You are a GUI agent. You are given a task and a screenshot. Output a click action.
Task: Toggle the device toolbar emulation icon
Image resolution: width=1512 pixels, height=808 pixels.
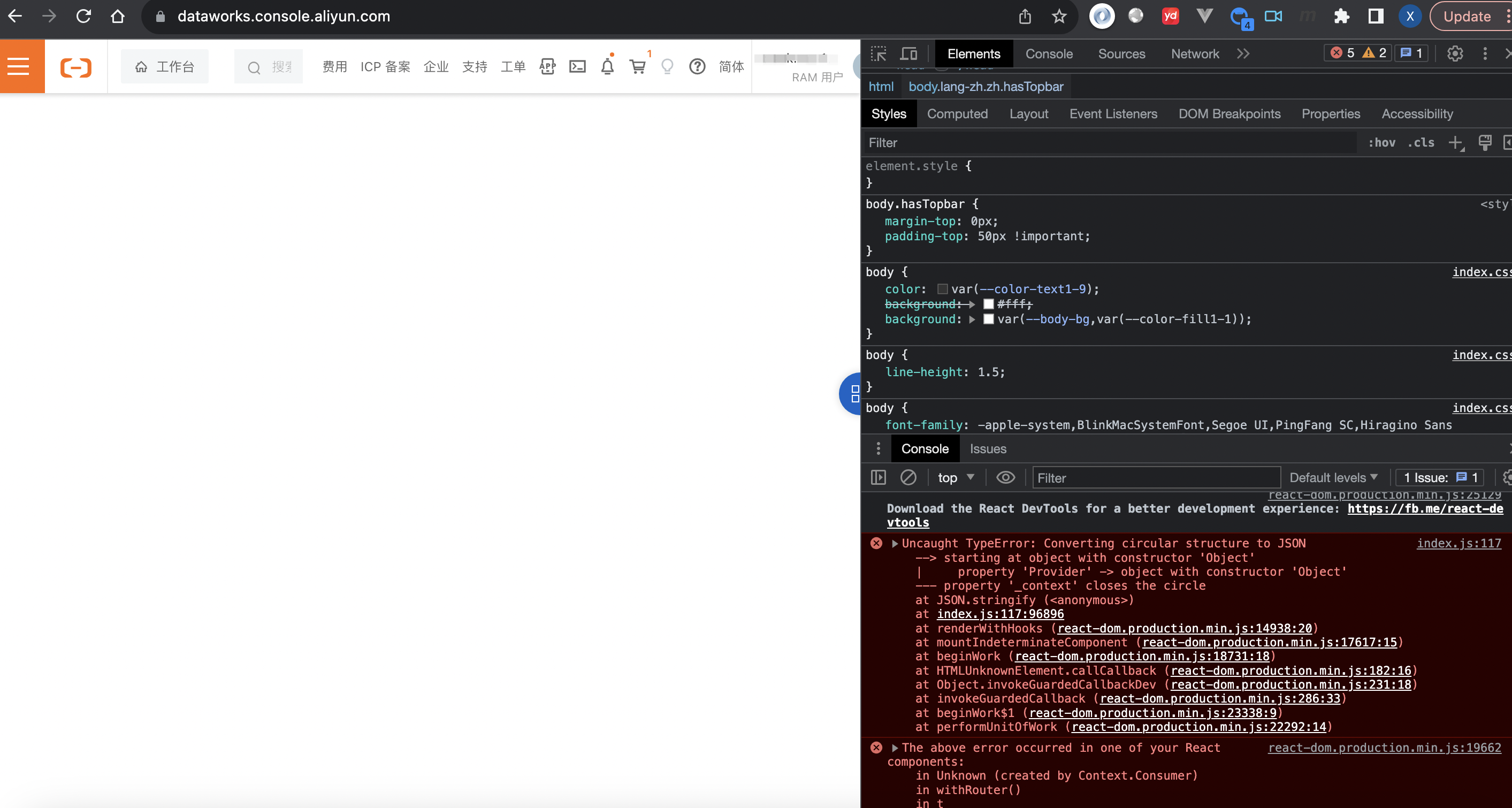tap(909, 54)
